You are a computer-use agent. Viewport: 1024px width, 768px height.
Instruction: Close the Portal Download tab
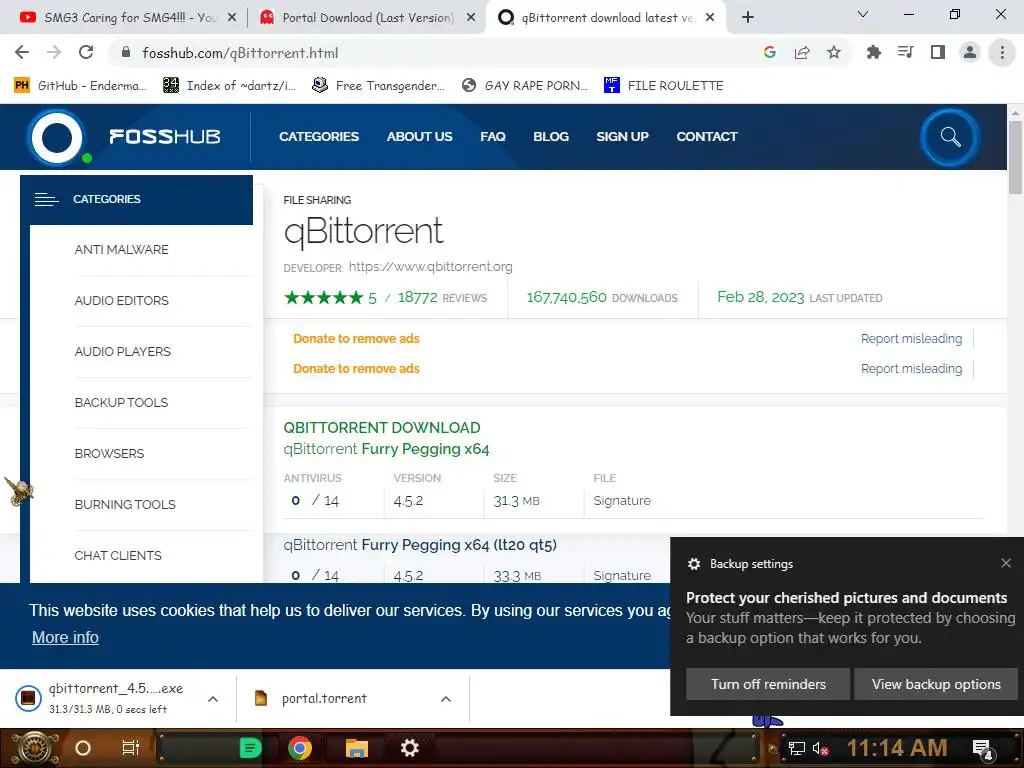[x=471, y=18]
